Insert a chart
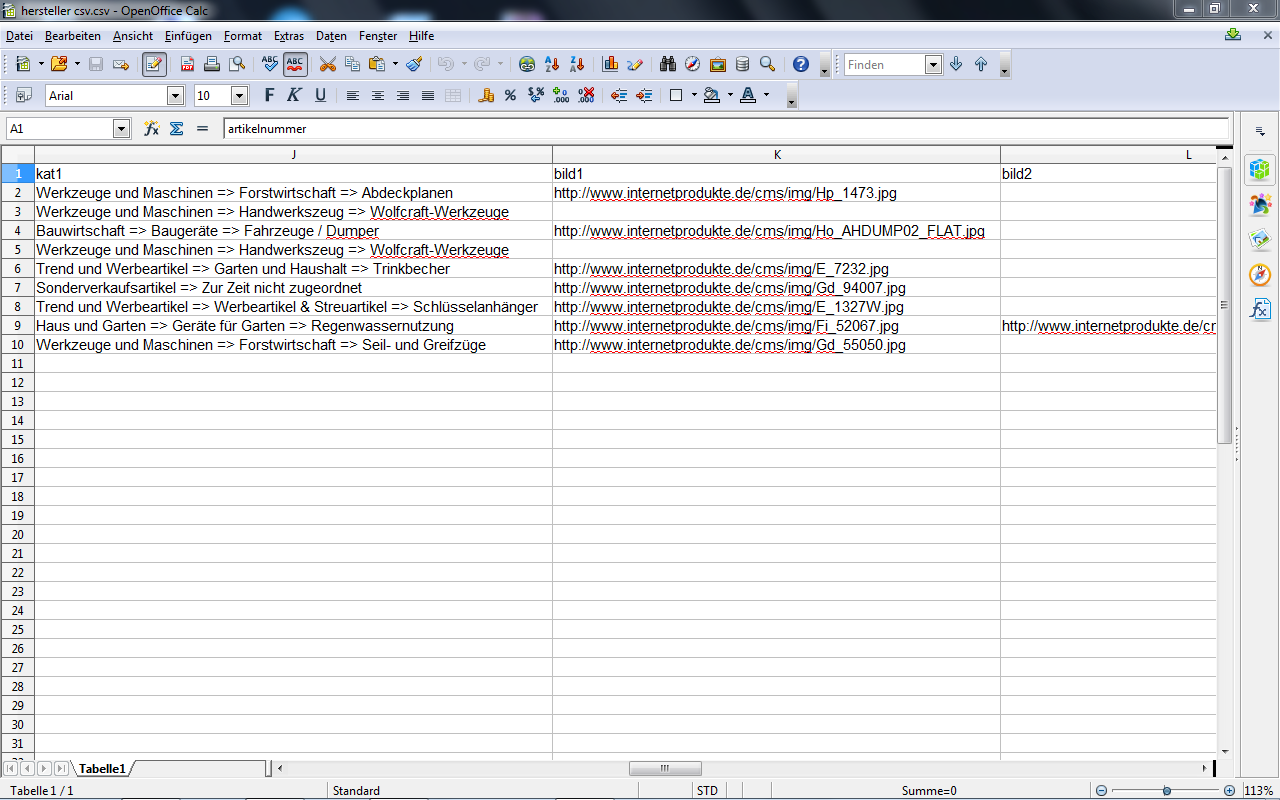The height and width of the screenshot is (800, 1280). [x=610, y=64]
